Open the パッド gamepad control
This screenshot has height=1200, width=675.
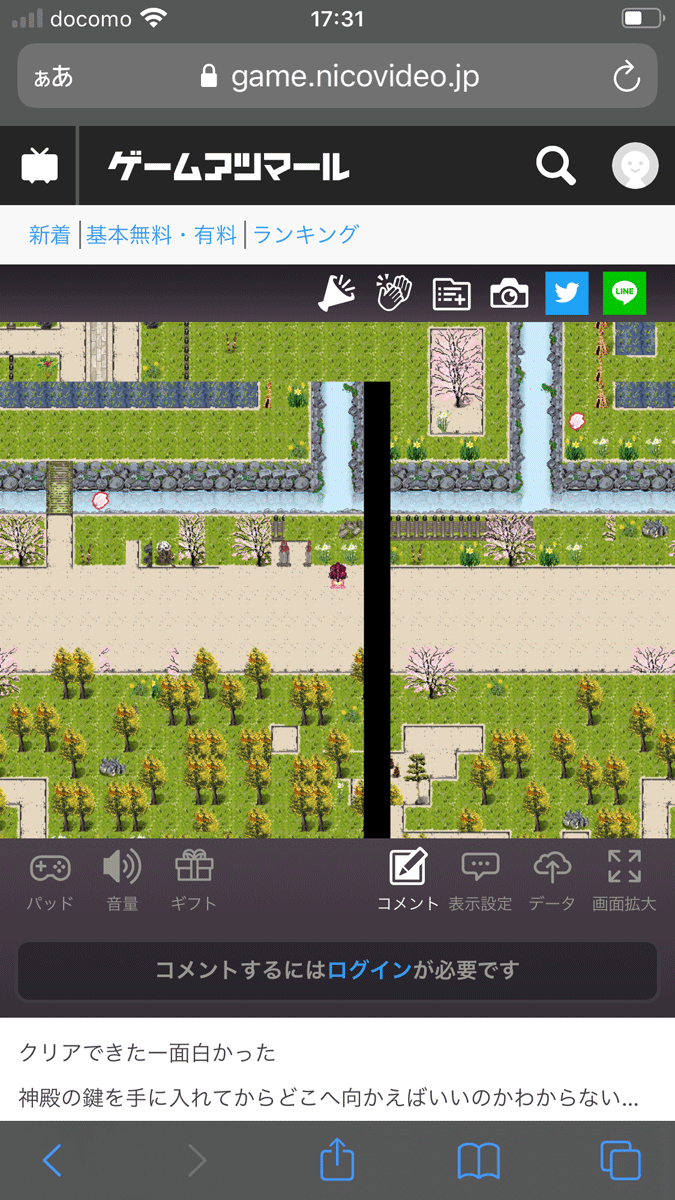coord(50,880)
